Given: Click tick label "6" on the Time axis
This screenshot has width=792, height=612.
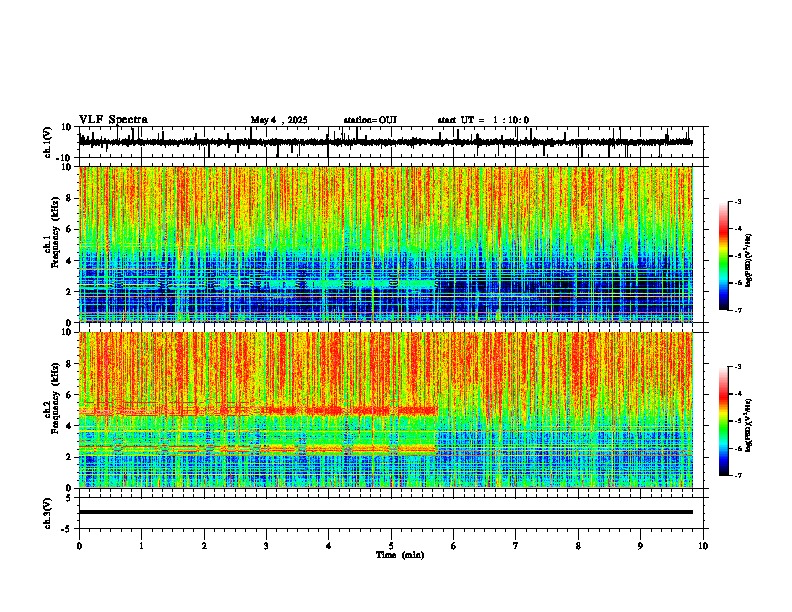Looking at the screenshot, I should [x=454, y=545].
